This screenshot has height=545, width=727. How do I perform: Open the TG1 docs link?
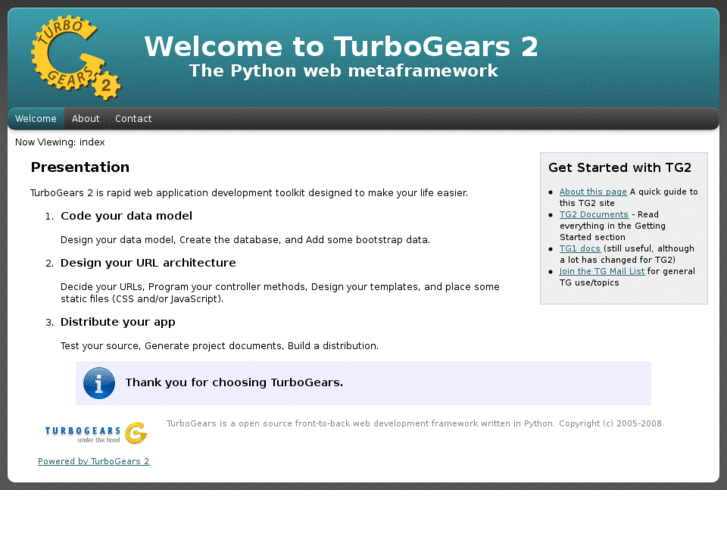click(580, 248)
